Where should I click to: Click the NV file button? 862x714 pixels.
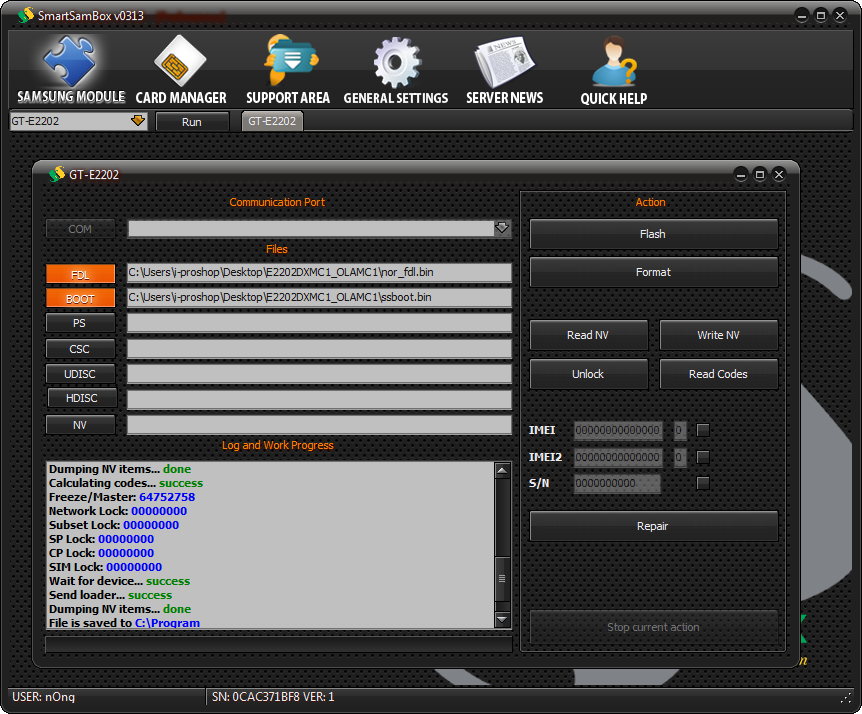[80, 425]
